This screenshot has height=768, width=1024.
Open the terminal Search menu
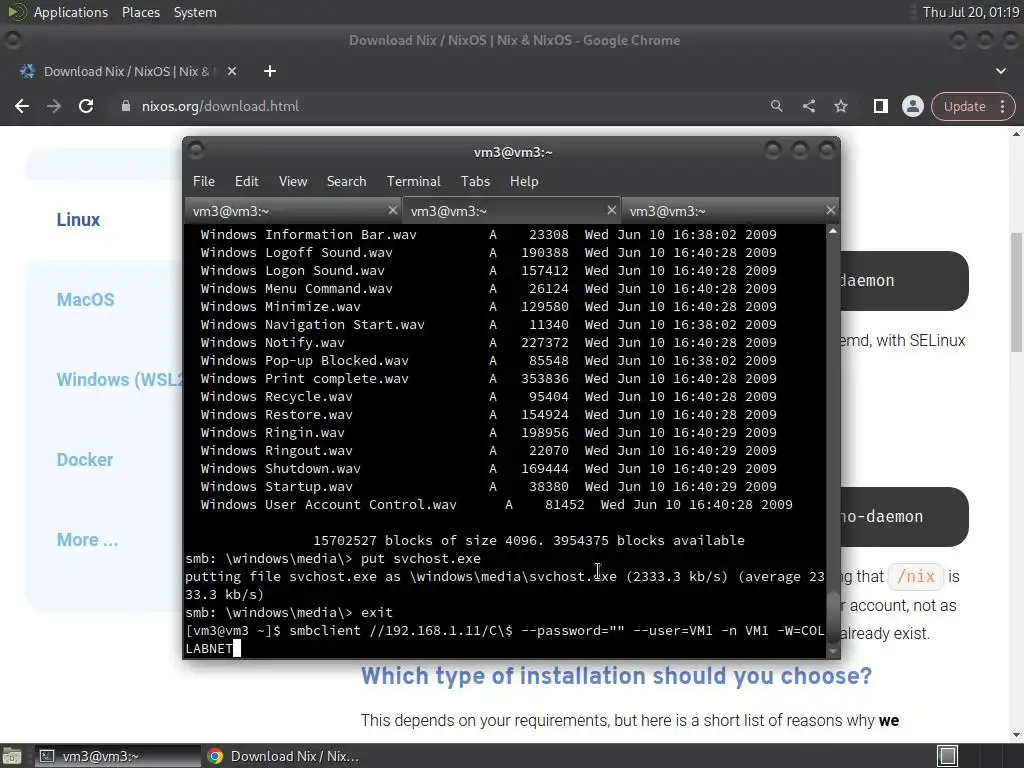point(346,181)
